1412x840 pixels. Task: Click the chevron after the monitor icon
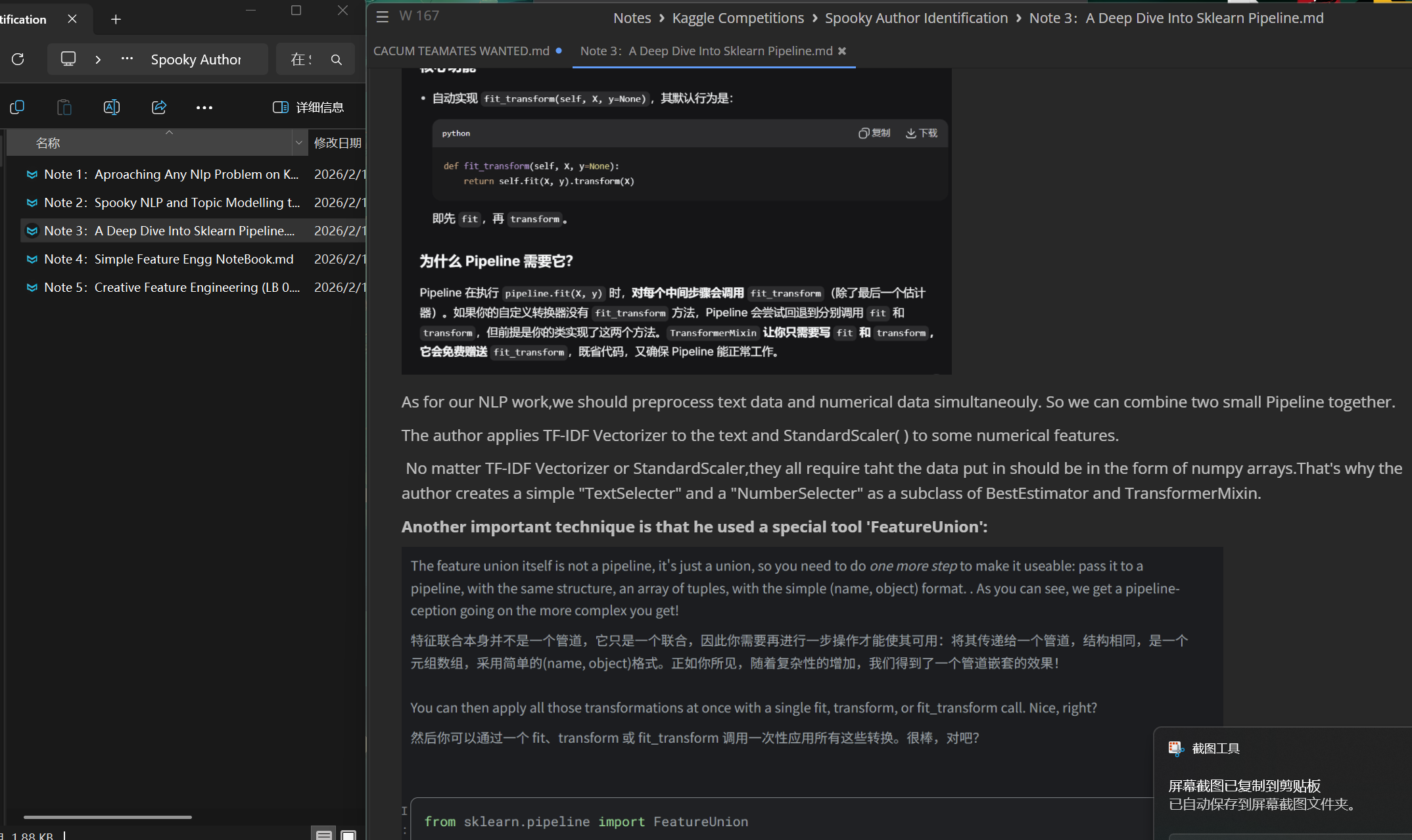coord(98,58)
